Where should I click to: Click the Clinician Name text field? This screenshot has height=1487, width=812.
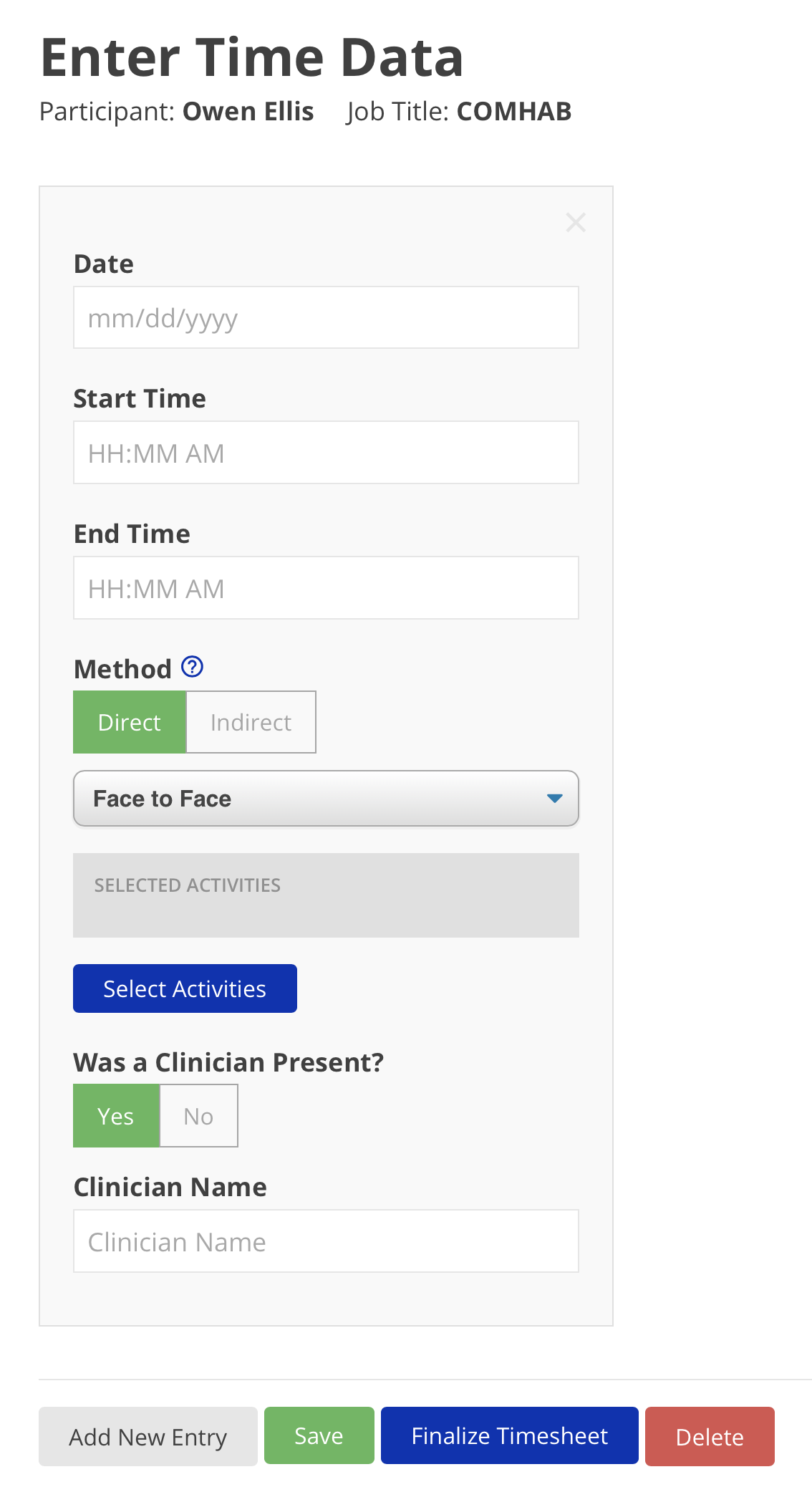coord(326,1241)
